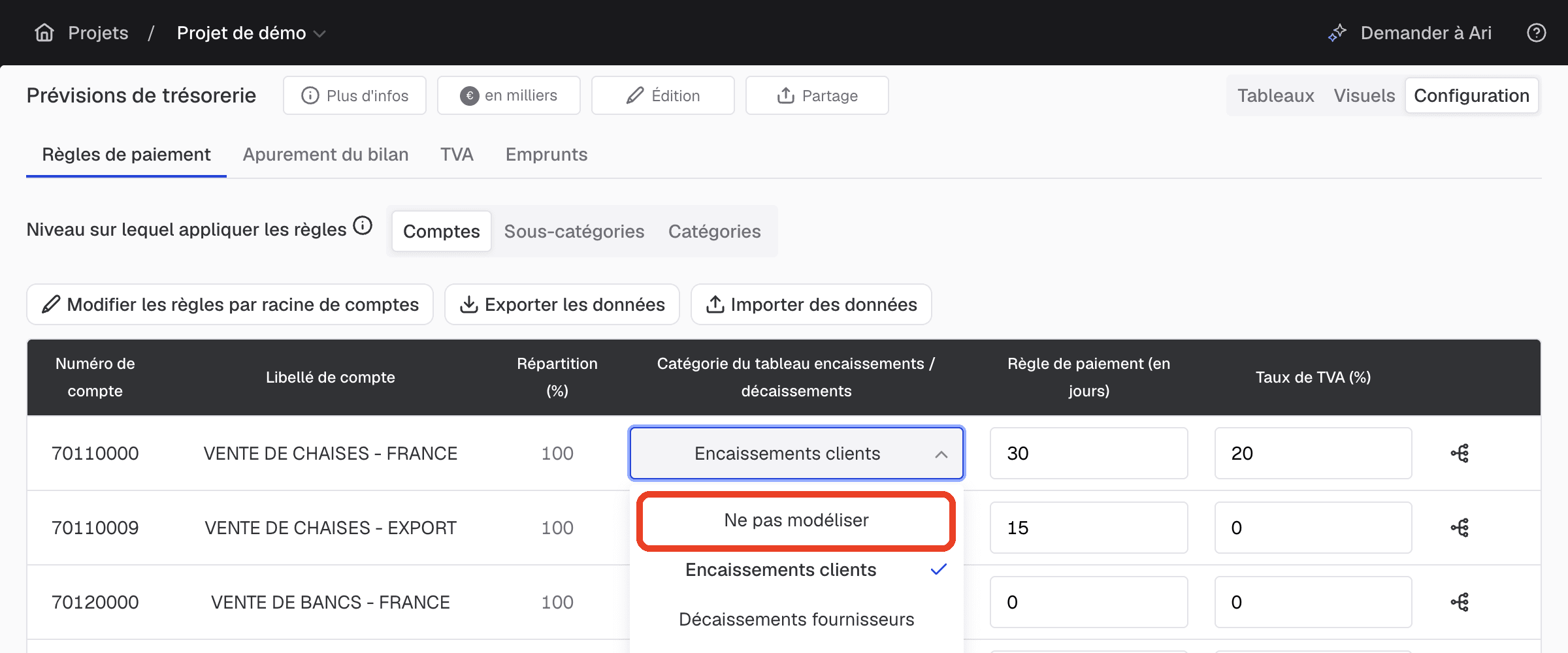Apply rules at Comptes level
Screen dimensions: 1568x653
pos(441,231)
